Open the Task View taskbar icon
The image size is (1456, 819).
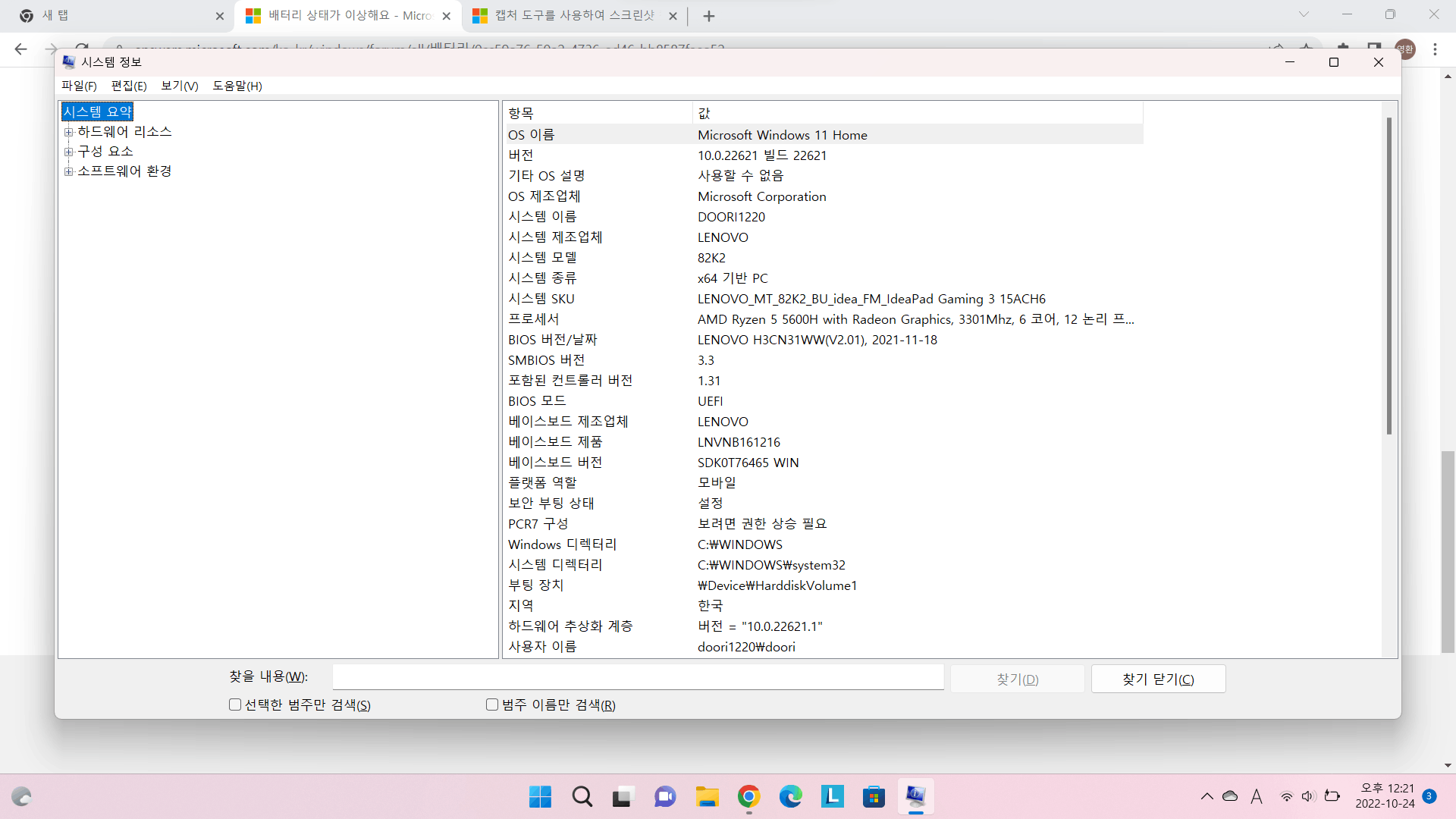coord(623,797)
